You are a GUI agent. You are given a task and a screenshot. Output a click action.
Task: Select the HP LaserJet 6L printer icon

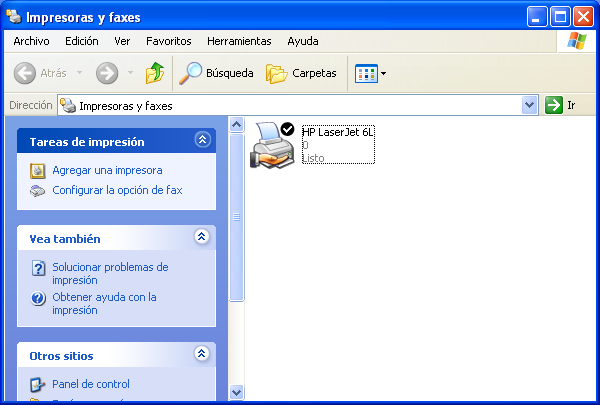click(273, 145)
